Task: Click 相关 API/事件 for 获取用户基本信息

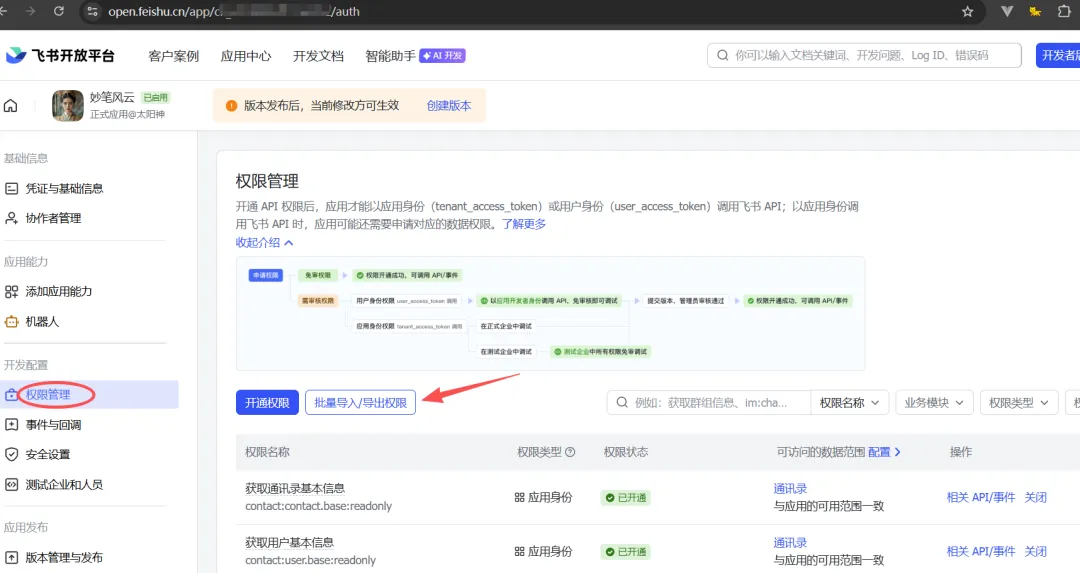Action: [981, 552]
